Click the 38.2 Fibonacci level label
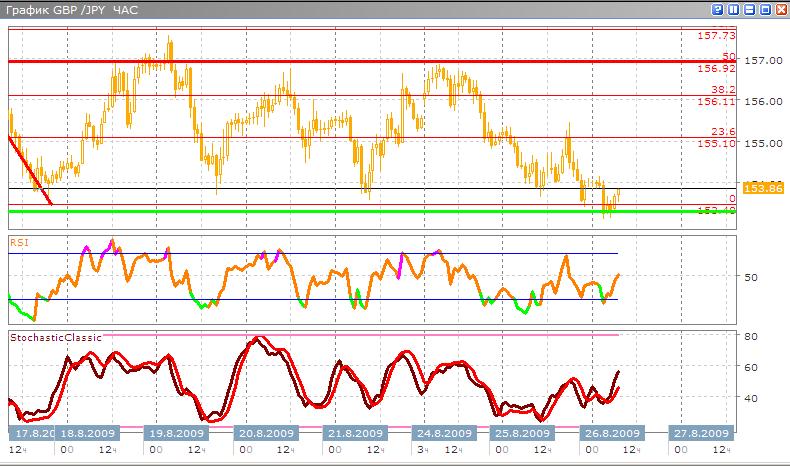Image resolution: width=790 pixels, height=466 pixels. (x=723, y=90)
